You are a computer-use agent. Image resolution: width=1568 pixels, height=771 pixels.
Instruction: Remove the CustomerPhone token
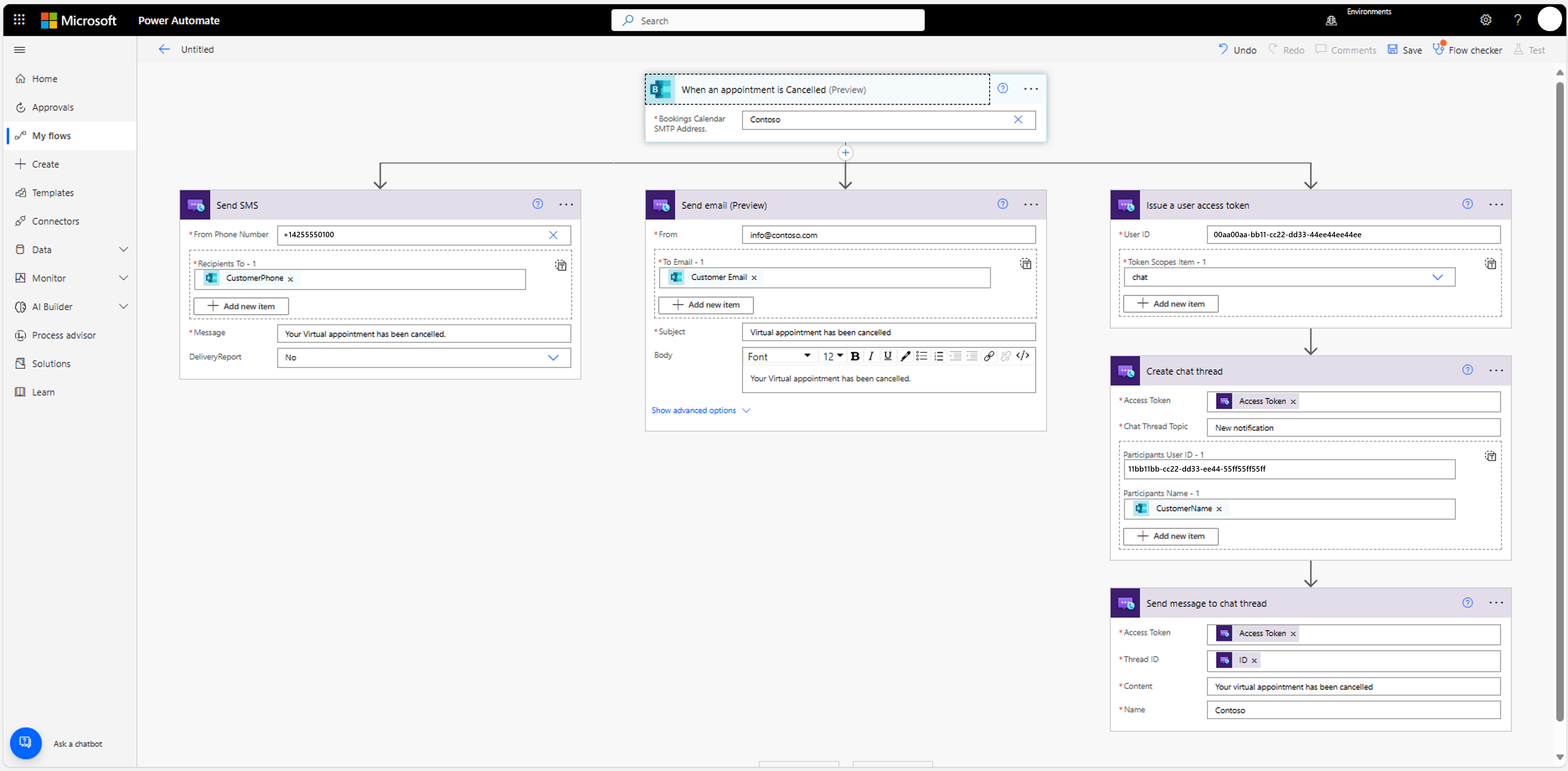[x=291, y=280]
